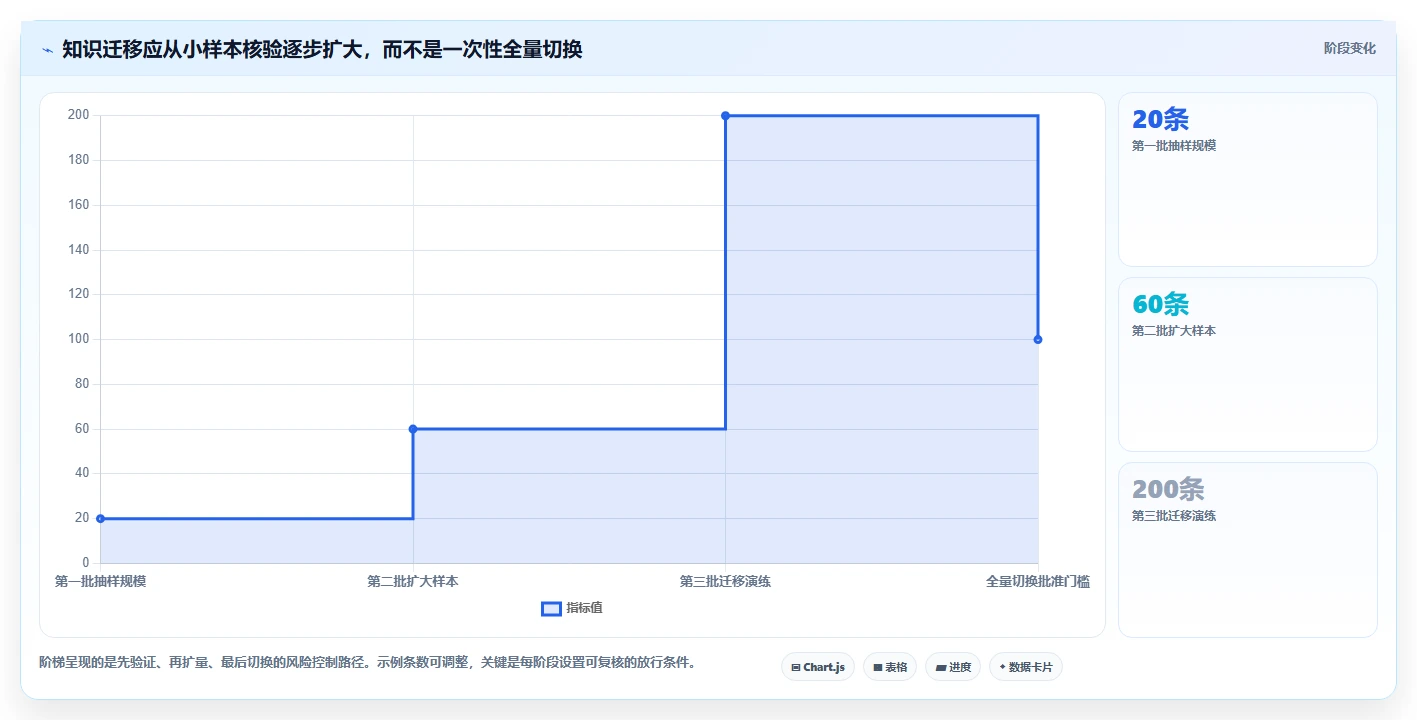Click the data point at value 20
This screenshot has height=720, width=1417.
pos(100,518)
